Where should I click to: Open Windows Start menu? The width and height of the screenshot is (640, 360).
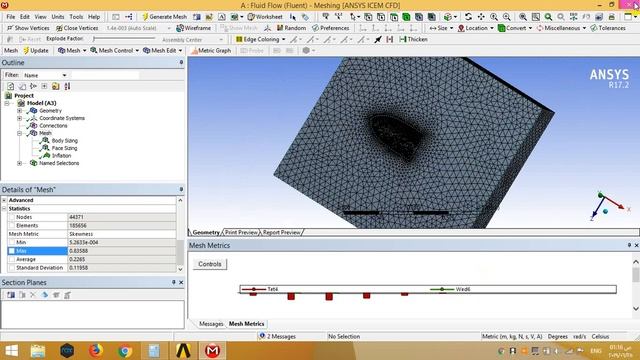11,351
